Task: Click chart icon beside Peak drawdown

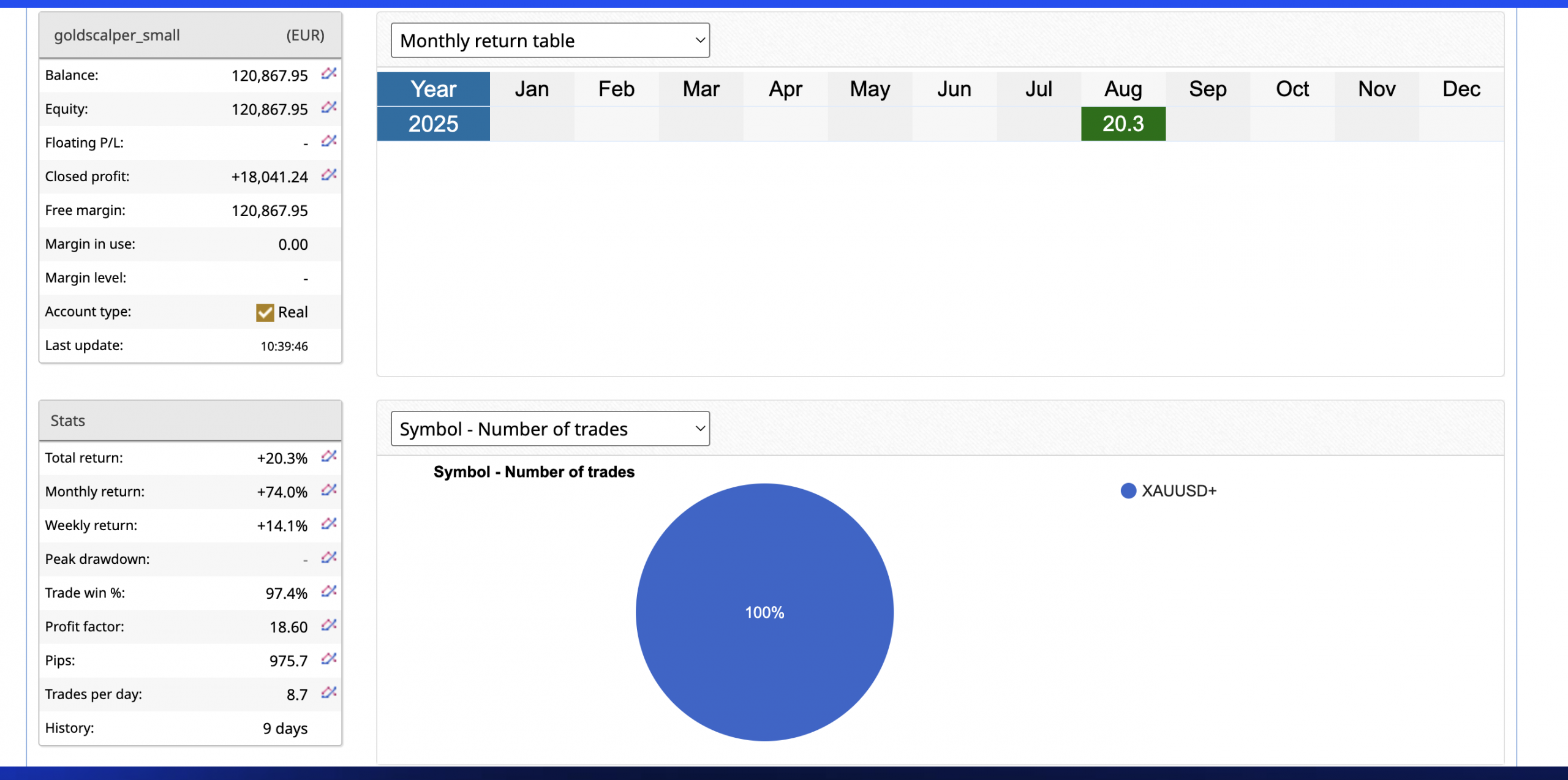Action: (329, 558)
